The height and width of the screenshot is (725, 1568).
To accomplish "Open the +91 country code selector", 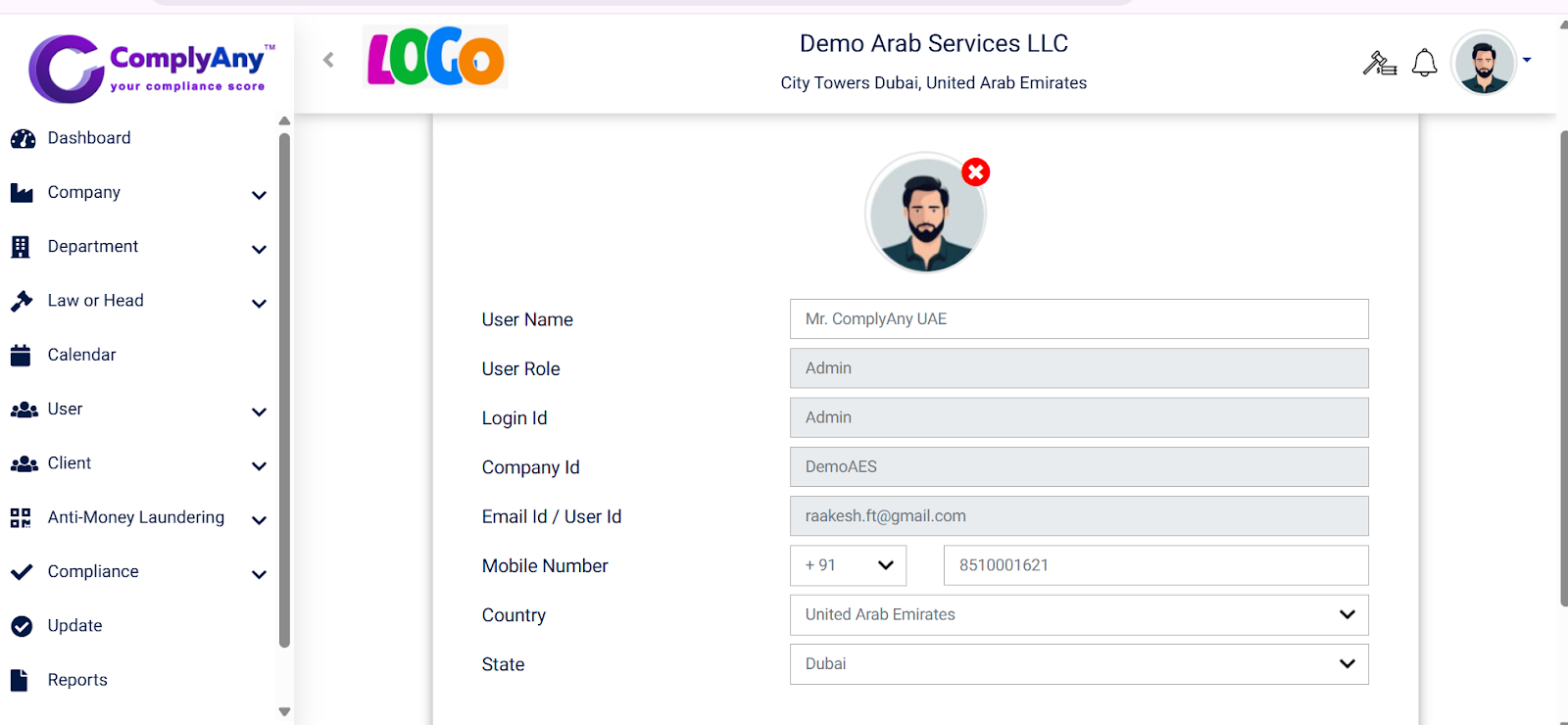I will coord(848,565).
